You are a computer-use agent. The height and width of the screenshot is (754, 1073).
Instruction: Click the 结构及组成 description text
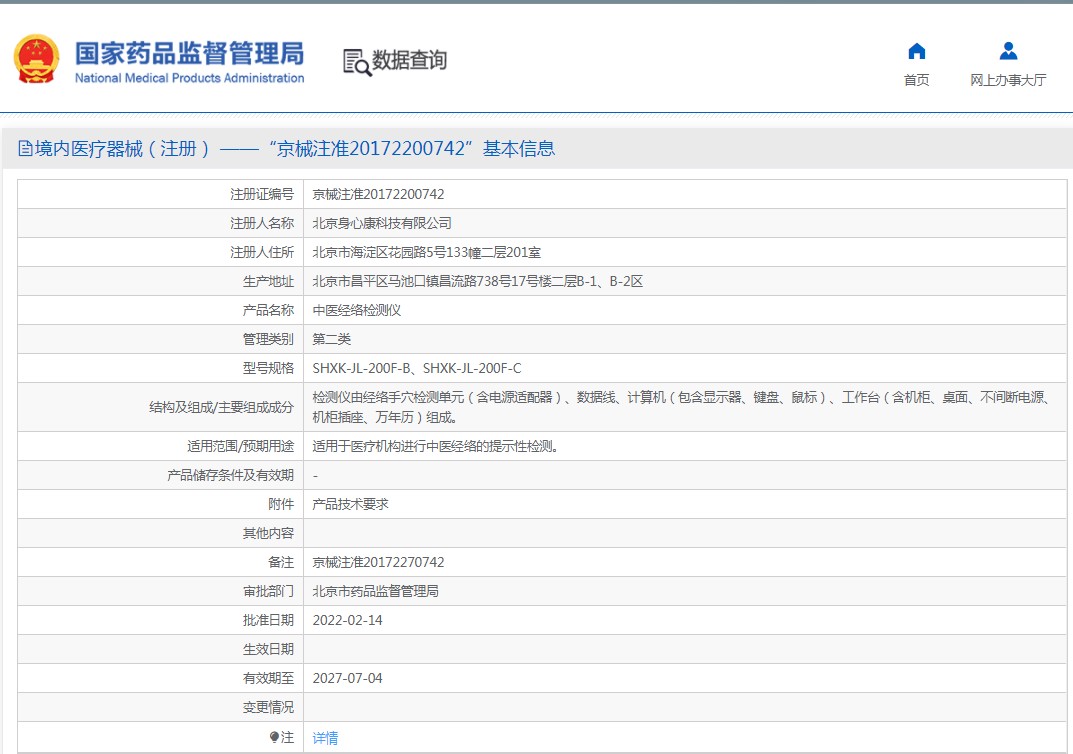coord(682,407)
